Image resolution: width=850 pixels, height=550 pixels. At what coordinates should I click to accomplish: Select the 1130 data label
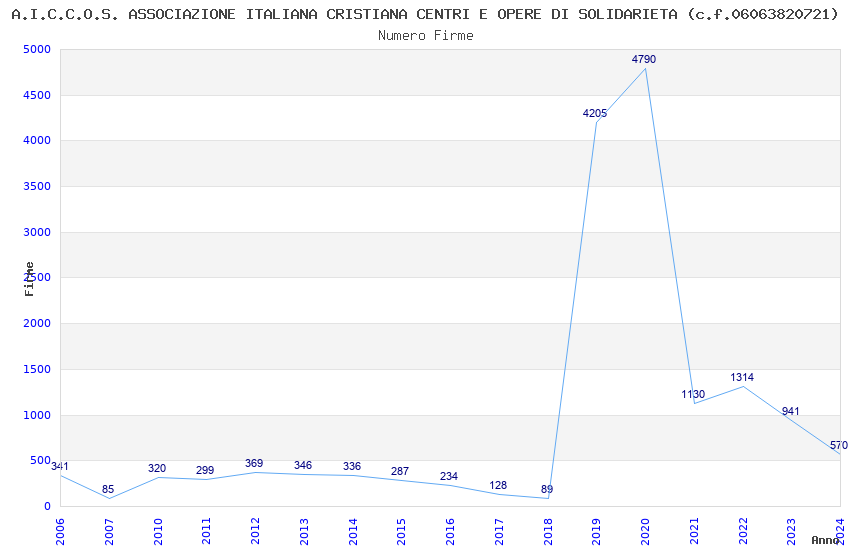tap(693, 394)
